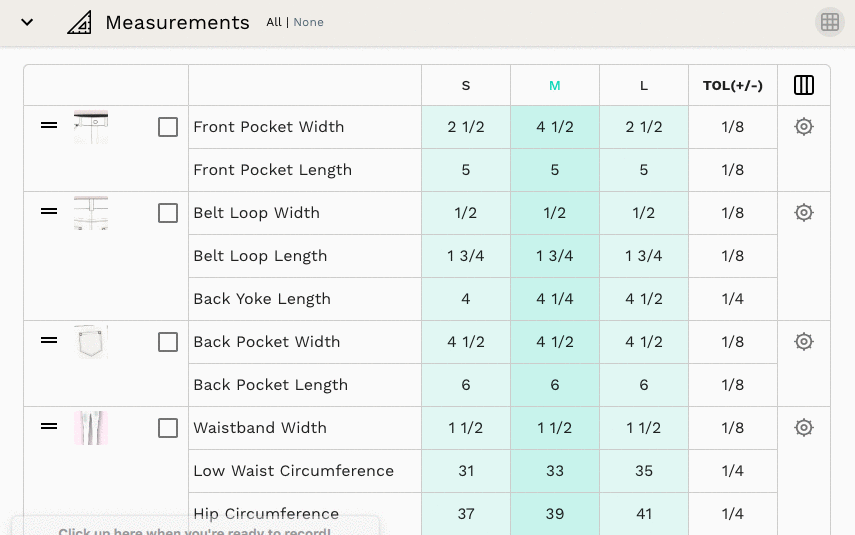Open the back pocket sketch thumbnail

[x=91, y=342]
